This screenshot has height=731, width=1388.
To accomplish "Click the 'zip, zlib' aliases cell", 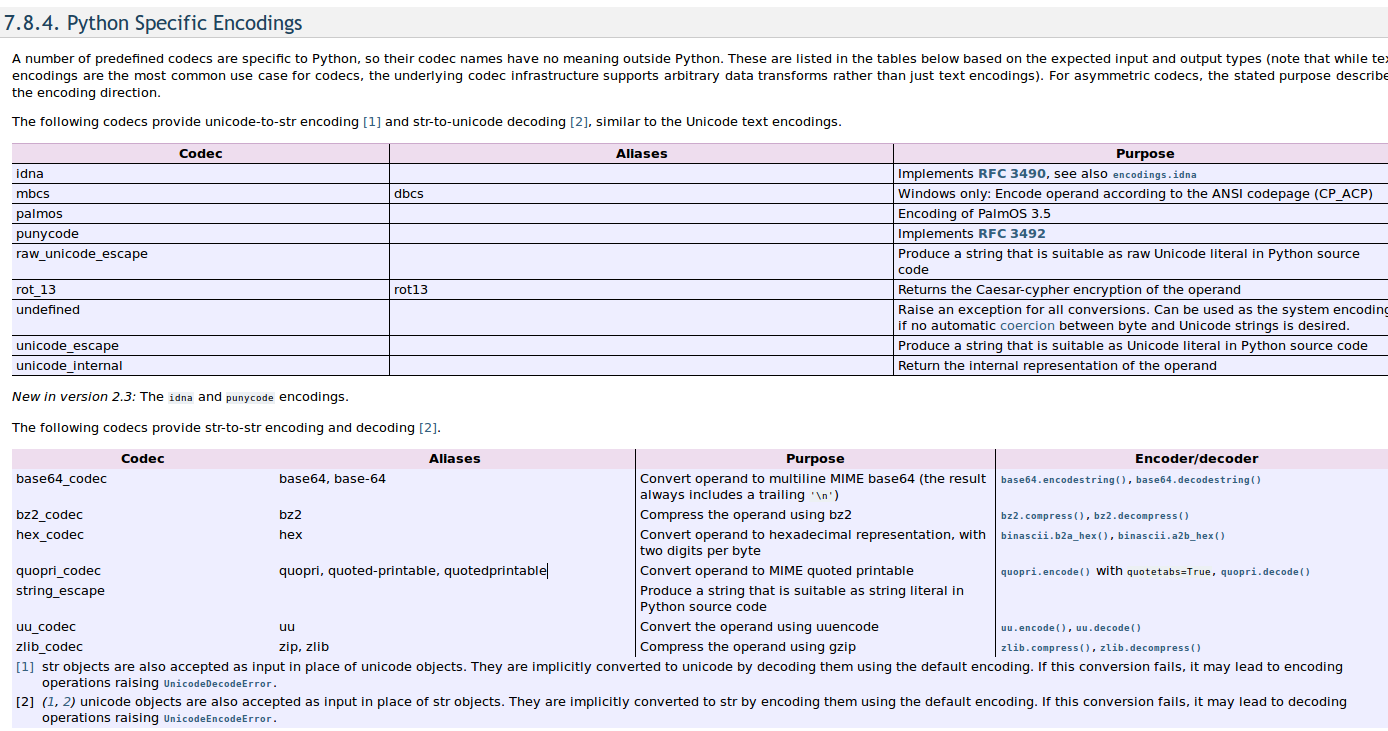I will click(x=455, y=647).
